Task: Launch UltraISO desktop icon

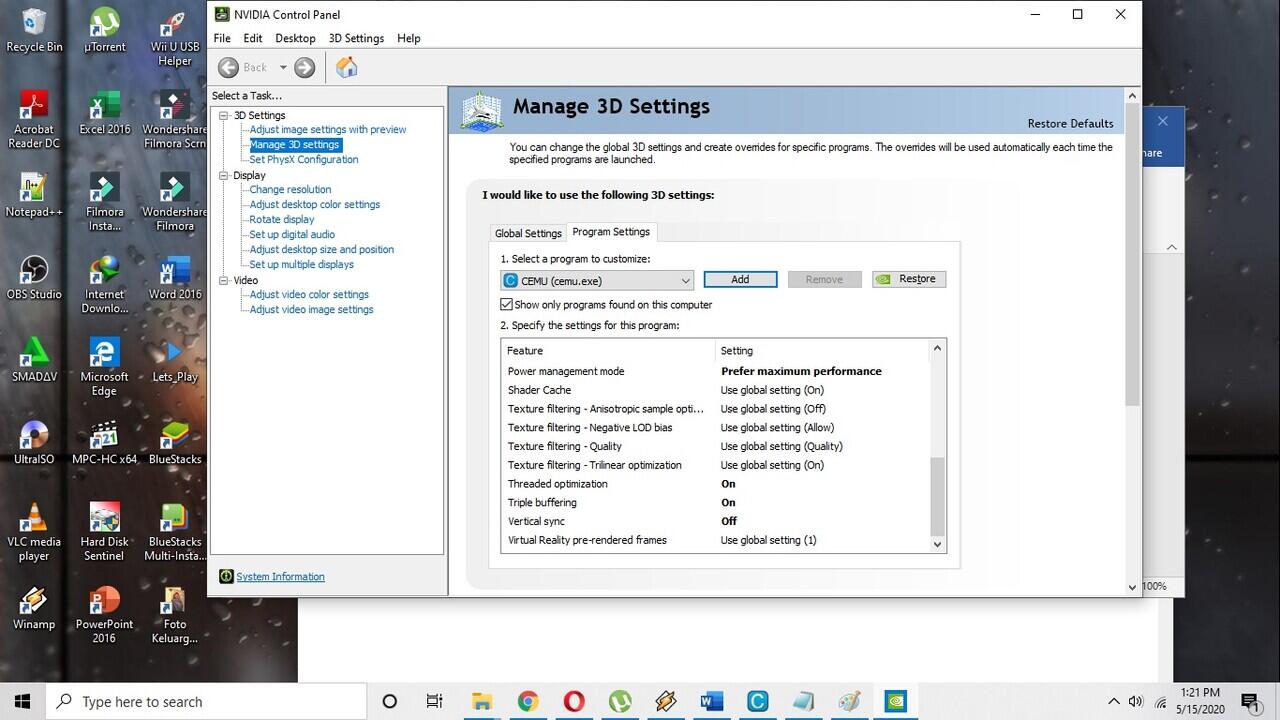Action: tap(34, 443)
